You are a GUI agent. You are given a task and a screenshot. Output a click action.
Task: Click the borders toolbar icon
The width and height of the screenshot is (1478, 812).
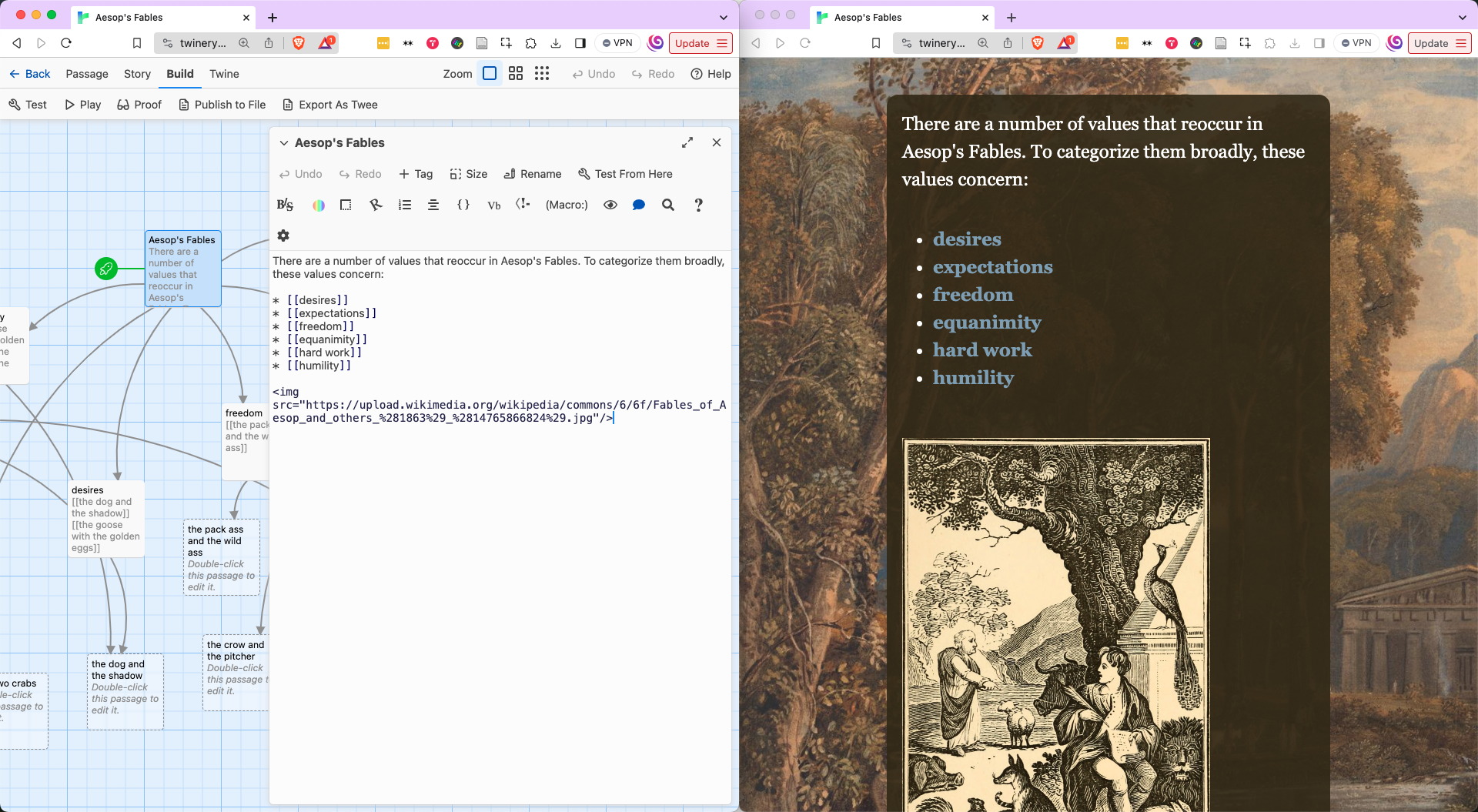point(346,205)
